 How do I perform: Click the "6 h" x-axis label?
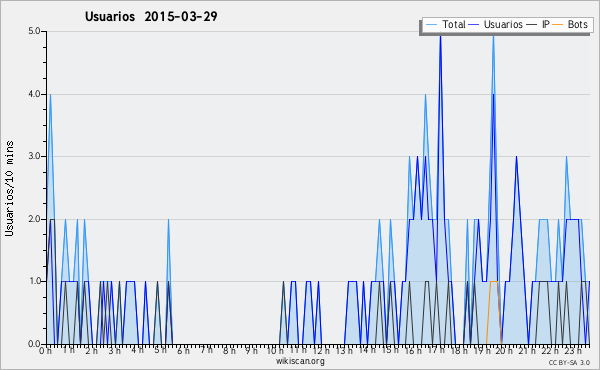(x=183, y=351)
